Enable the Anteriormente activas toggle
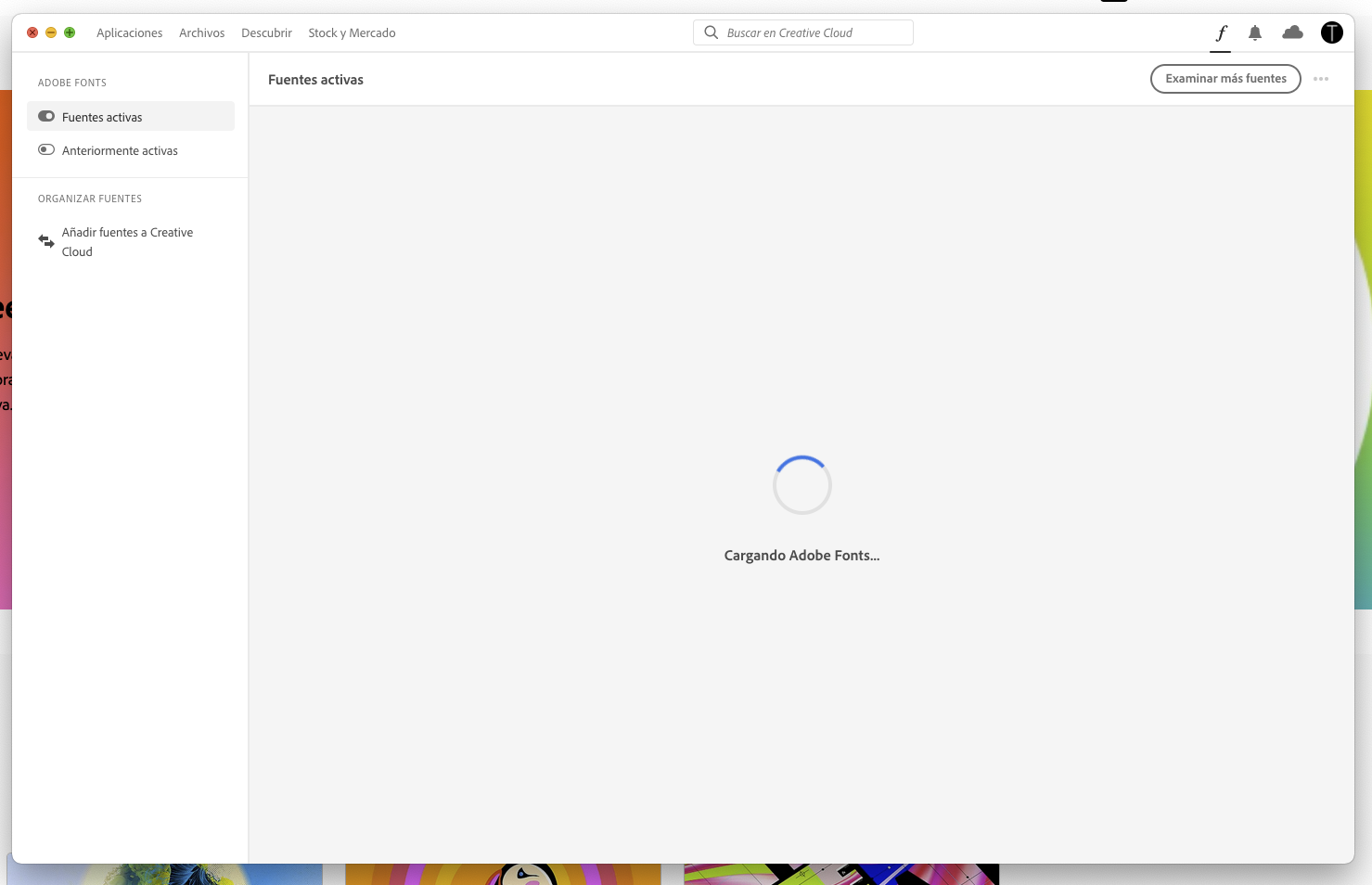This screenshot has width=1372, height=885. 45,149
